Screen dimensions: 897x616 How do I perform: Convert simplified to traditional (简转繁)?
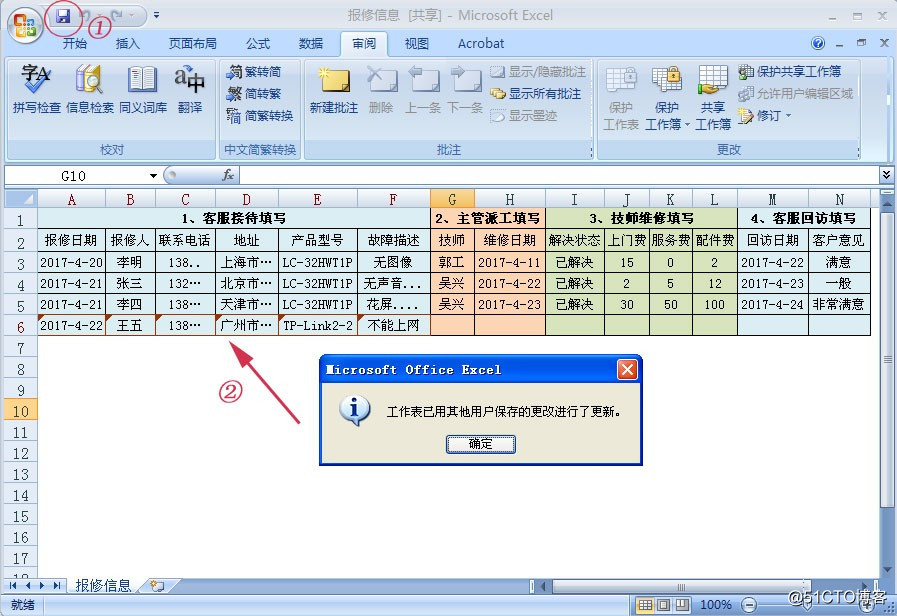255,93
